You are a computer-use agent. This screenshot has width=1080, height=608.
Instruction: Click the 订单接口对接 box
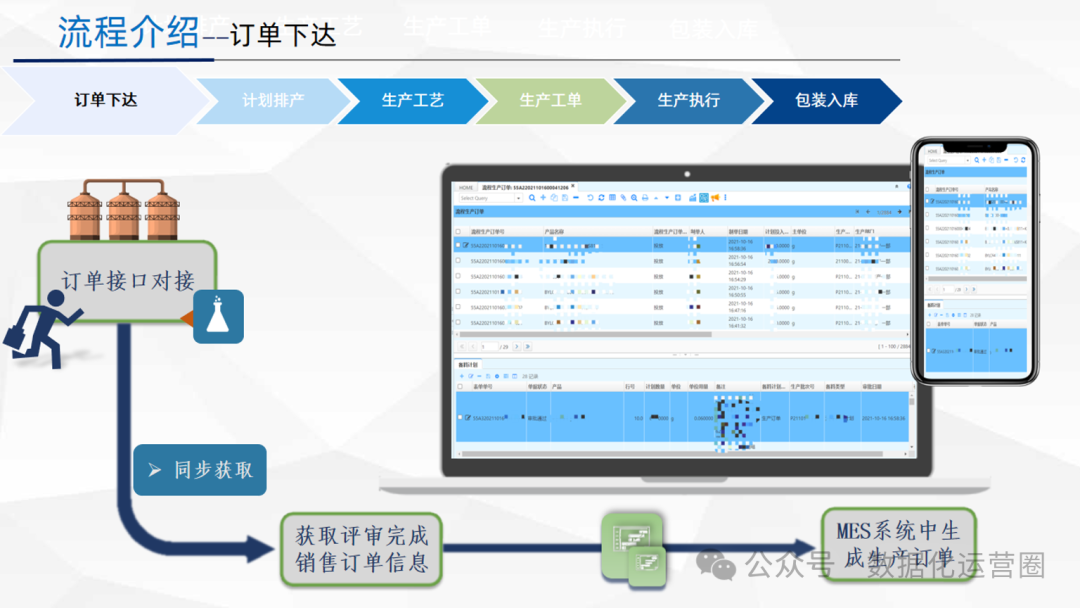click(127, 281)
